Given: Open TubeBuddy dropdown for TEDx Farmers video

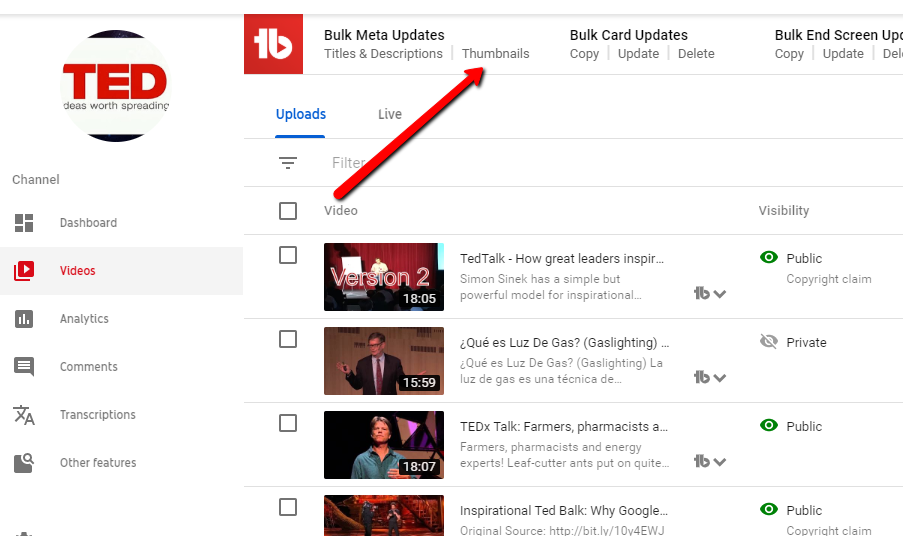Looking at the screenshot, I should click(x=709, y=461).
